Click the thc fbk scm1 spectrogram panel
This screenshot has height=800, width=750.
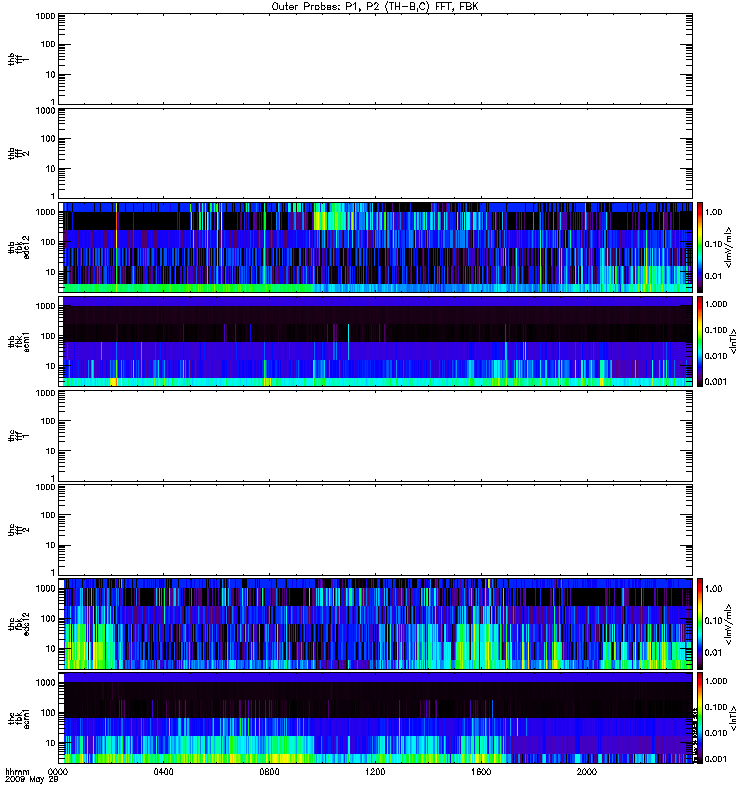pos(376,718)
